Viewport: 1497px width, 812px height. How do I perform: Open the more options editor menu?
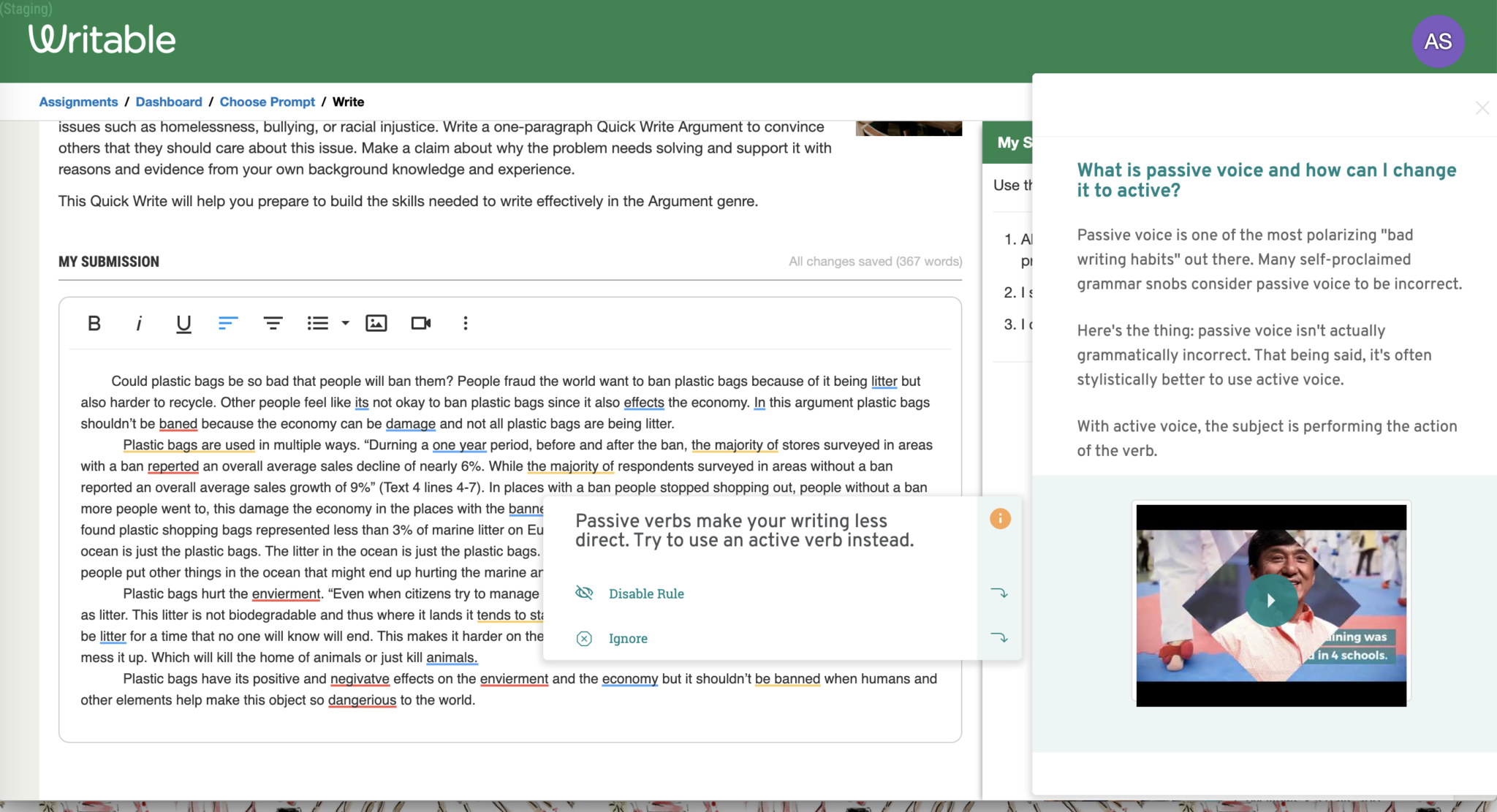(465, 322)
